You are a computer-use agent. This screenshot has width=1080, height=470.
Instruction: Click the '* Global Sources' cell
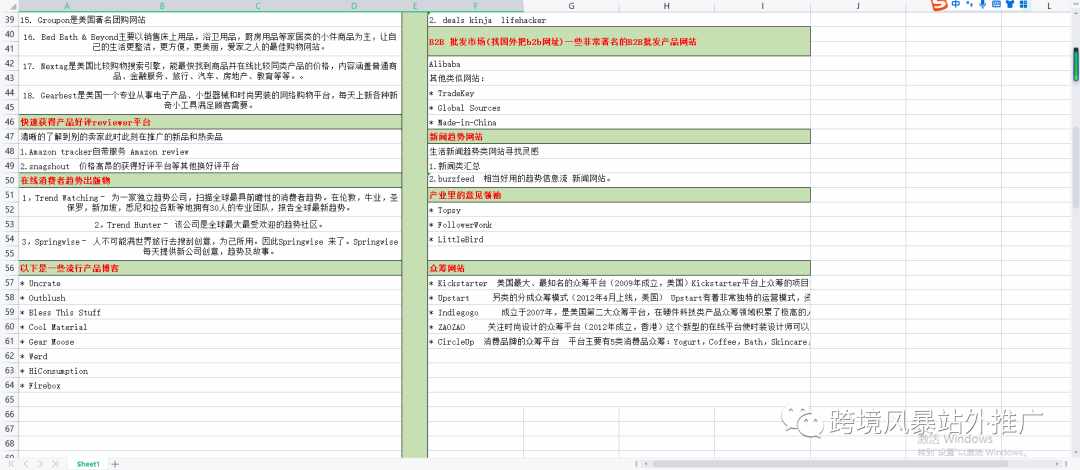[619, 108]
